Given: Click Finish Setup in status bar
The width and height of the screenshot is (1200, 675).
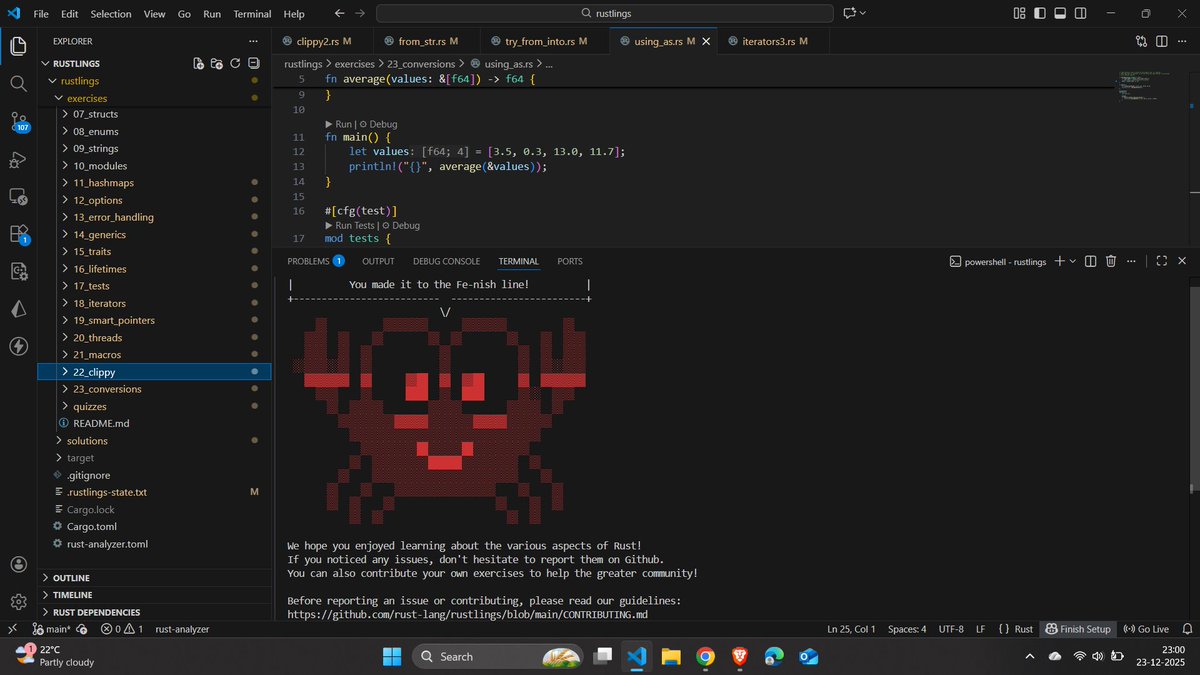Looking at the screenshot, I should tap(1078, 629).
